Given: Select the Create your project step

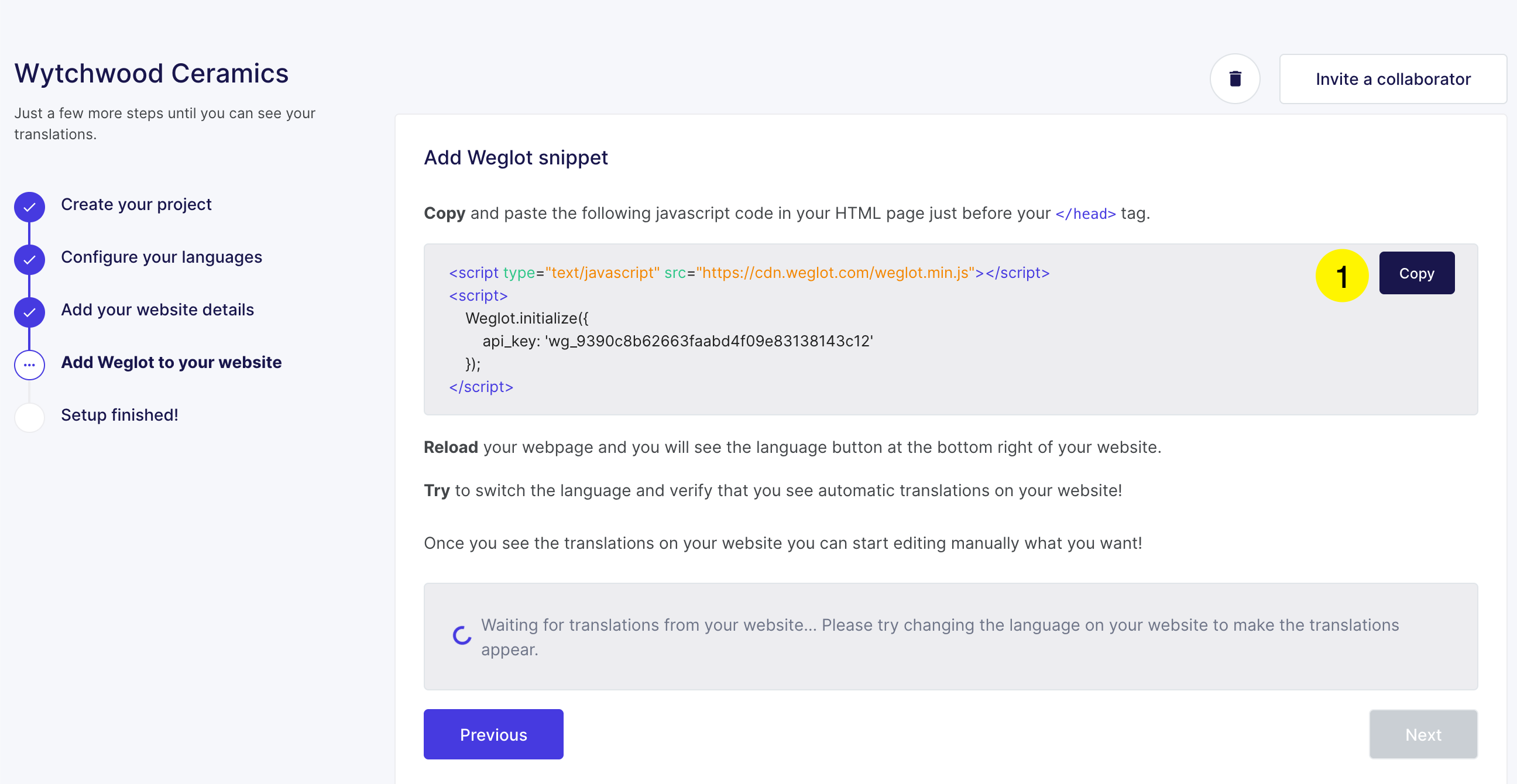Looking at the screenshot, I should click(136, 204).
